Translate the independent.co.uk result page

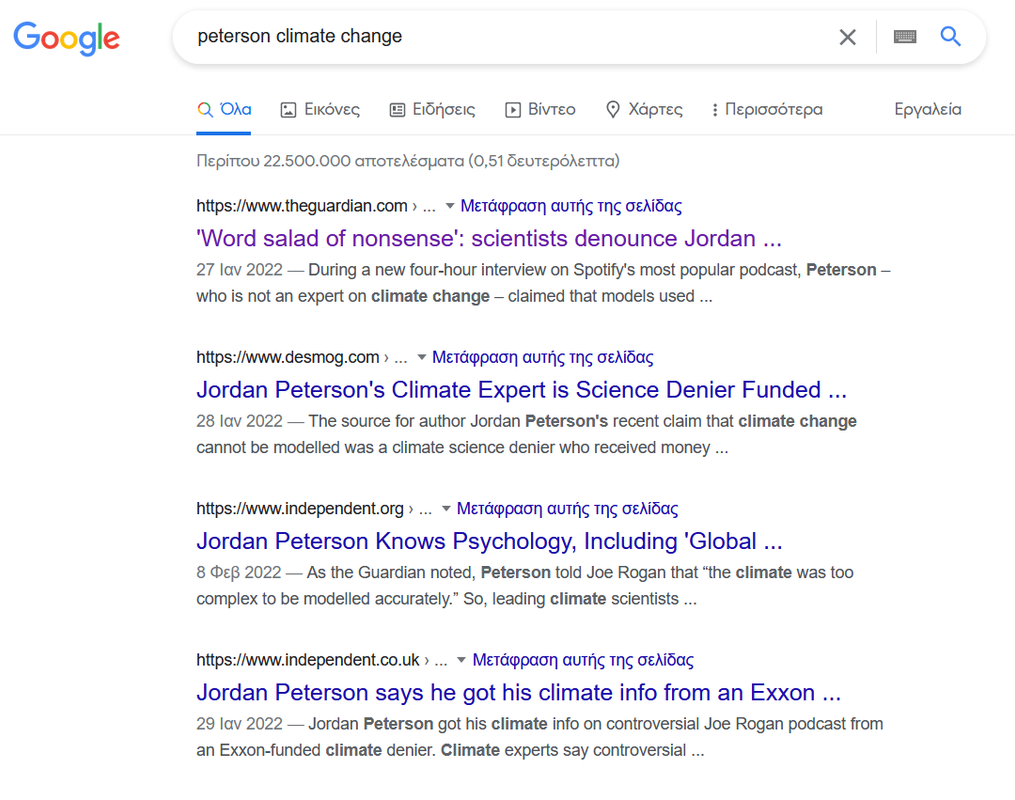(x=583, y=660)
